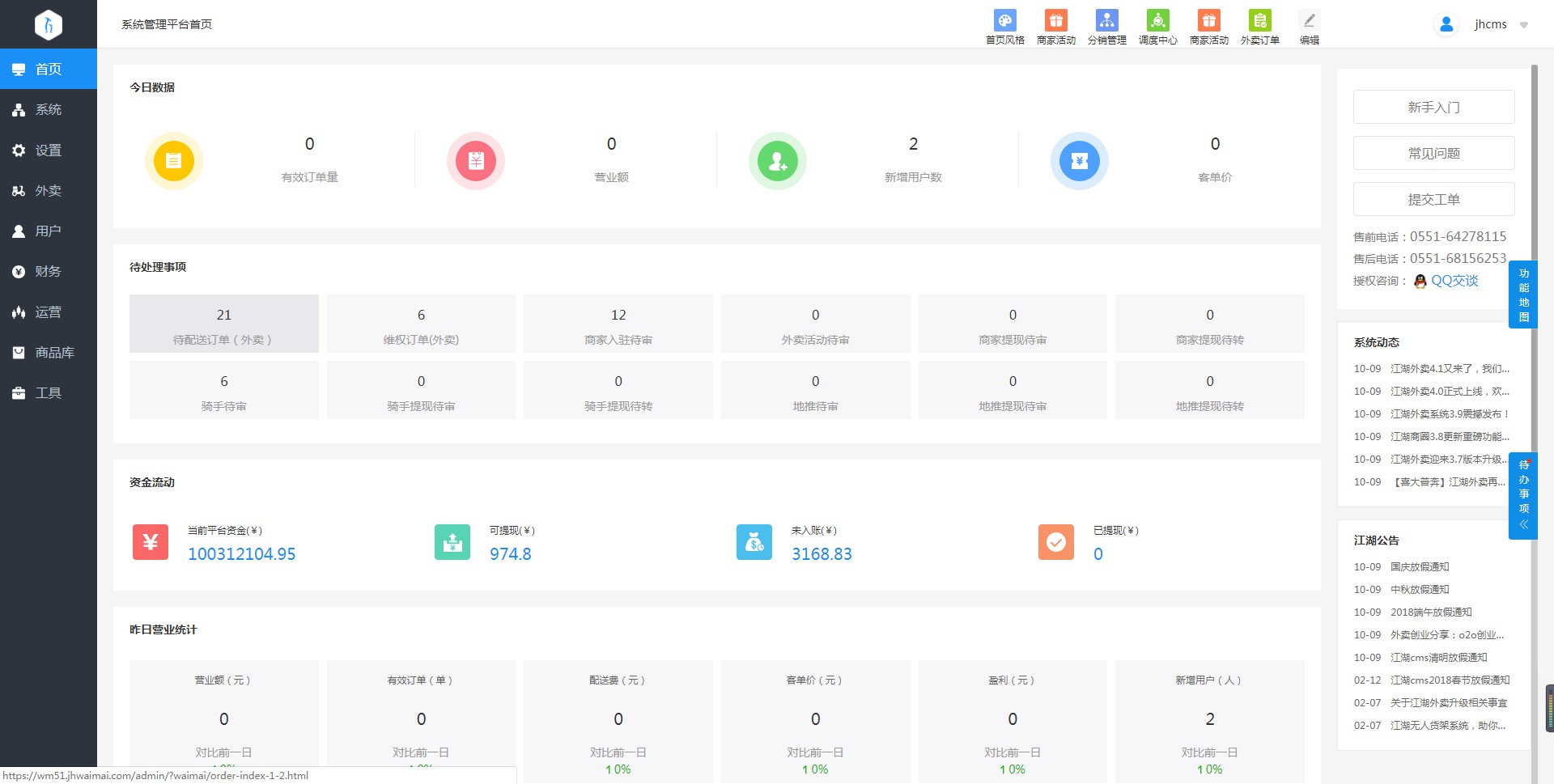Click the red 营业额 icon

pos(475,160)
